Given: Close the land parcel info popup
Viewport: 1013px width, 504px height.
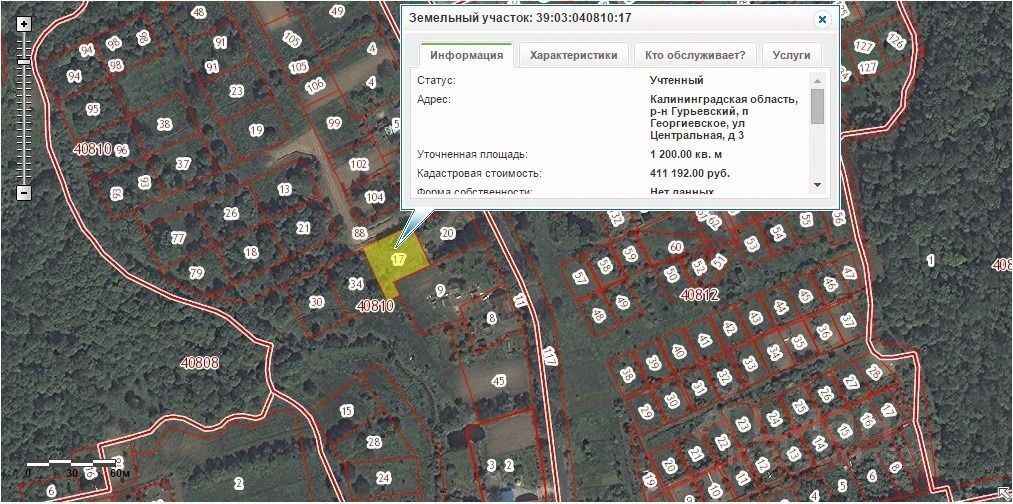Looking at the screenshot, I should point(822,19).
